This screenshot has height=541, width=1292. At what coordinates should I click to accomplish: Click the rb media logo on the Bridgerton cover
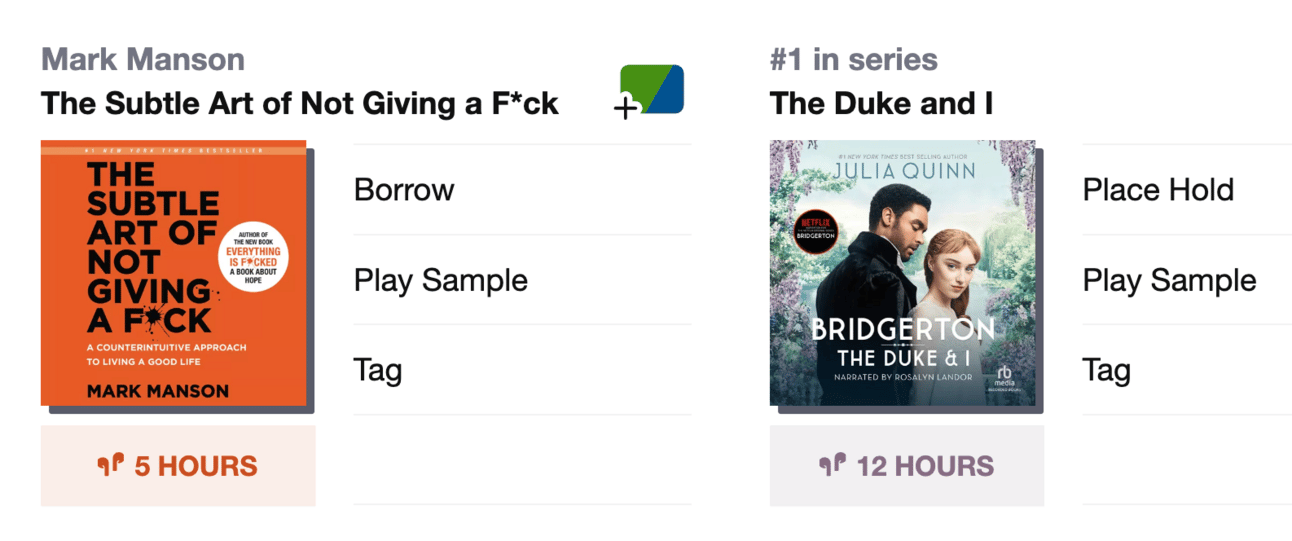1004,378
